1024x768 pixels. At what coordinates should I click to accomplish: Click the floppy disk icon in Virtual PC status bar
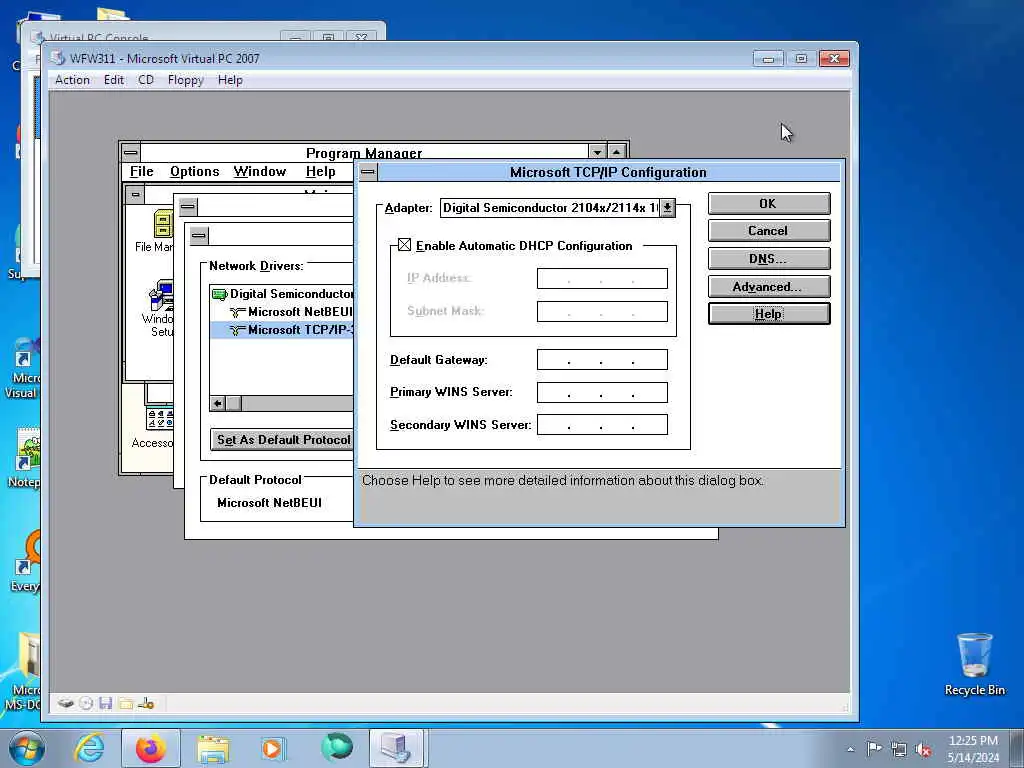pos(106,703)
